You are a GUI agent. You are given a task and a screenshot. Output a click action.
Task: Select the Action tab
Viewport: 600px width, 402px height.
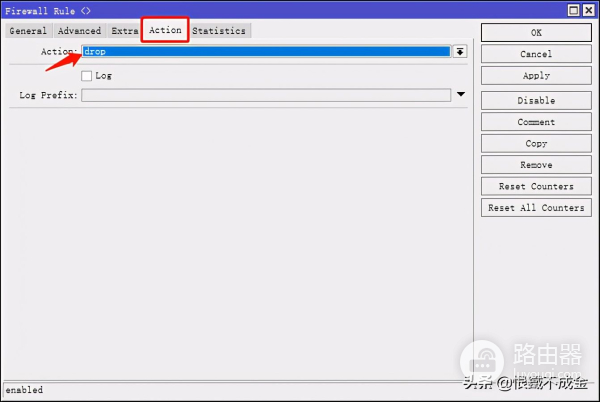point(165,30)
